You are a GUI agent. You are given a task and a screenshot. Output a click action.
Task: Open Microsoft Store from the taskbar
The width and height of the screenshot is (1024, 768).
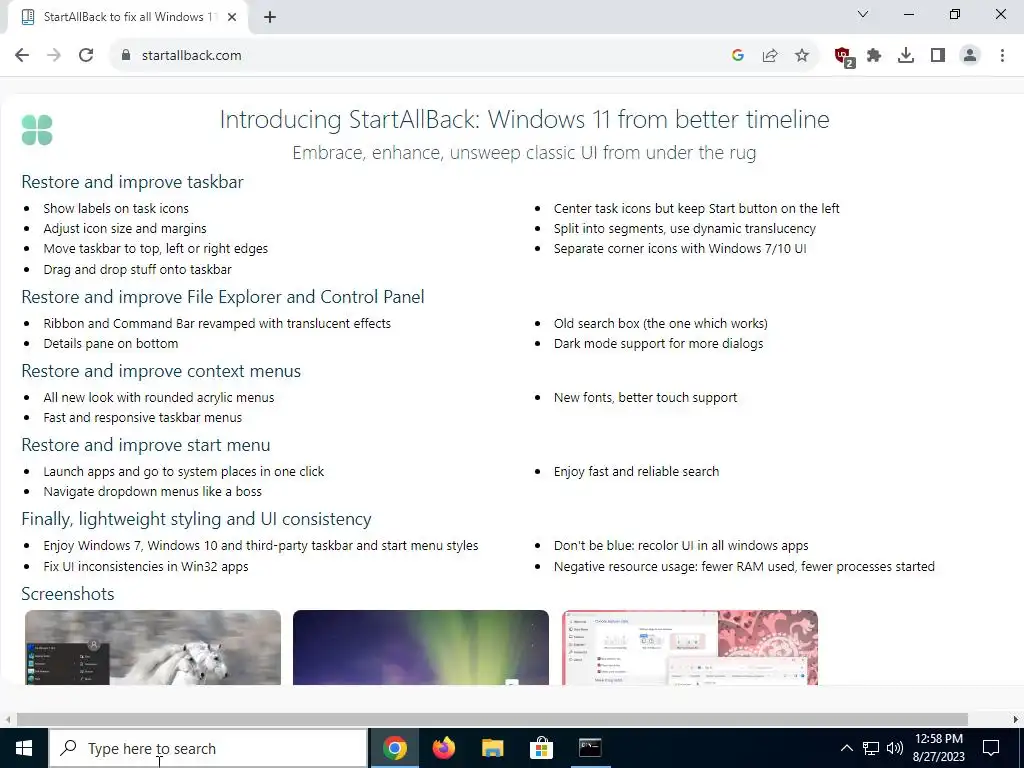tap(541, 748)
